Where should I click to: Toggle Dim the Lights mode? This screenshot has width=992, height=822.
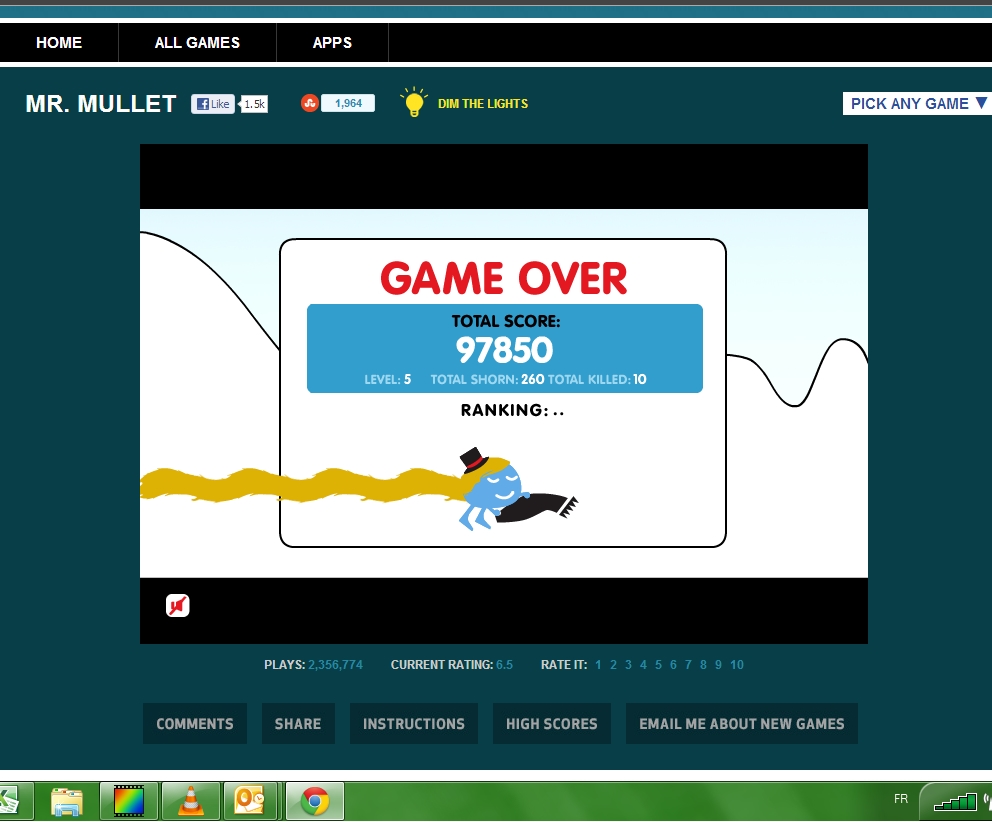tap(482, 104)
